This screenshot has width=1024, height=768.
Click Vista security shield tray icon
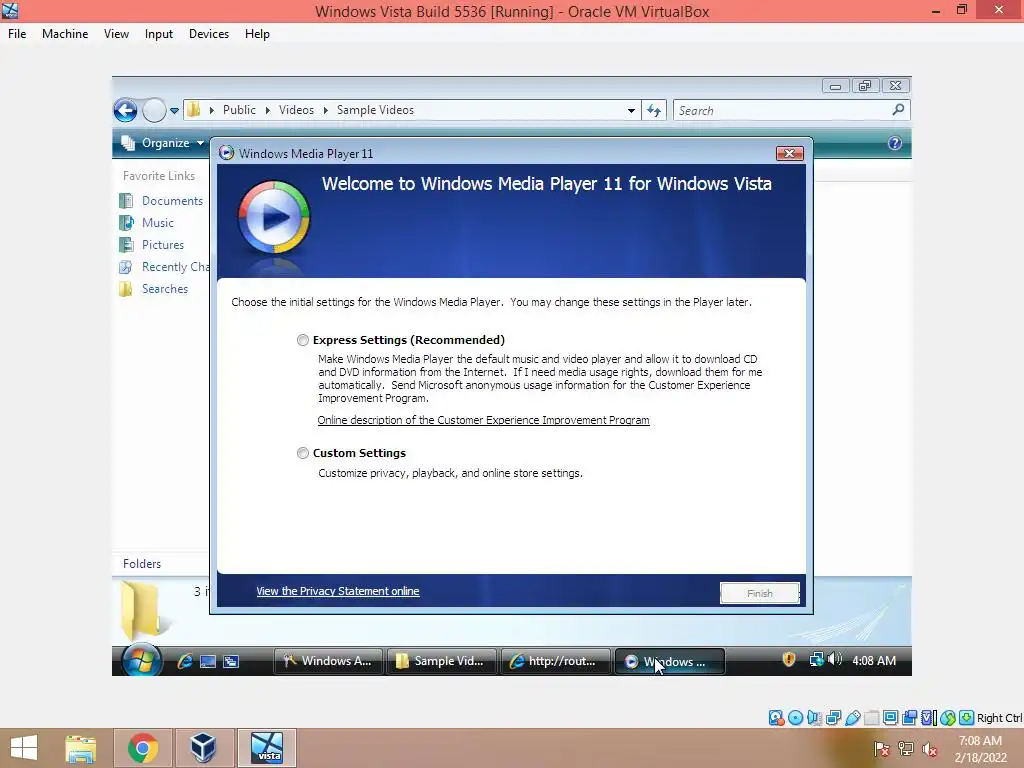click(x=789, y=660)
